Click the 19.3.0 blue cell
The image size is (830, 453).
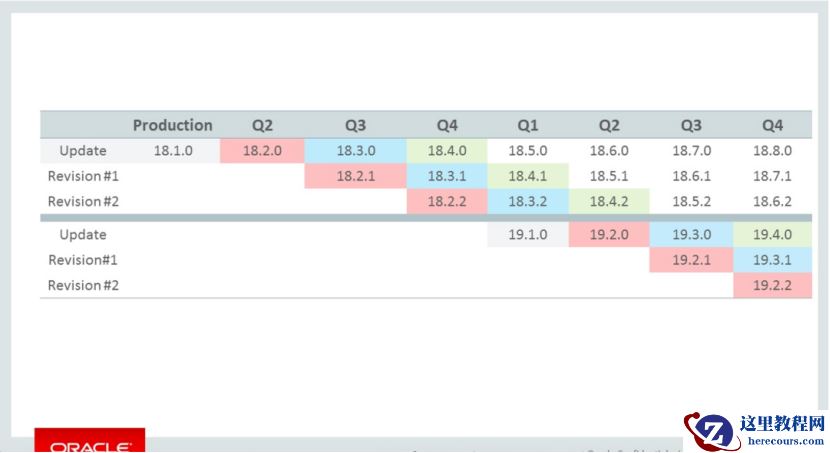[691, 235]
